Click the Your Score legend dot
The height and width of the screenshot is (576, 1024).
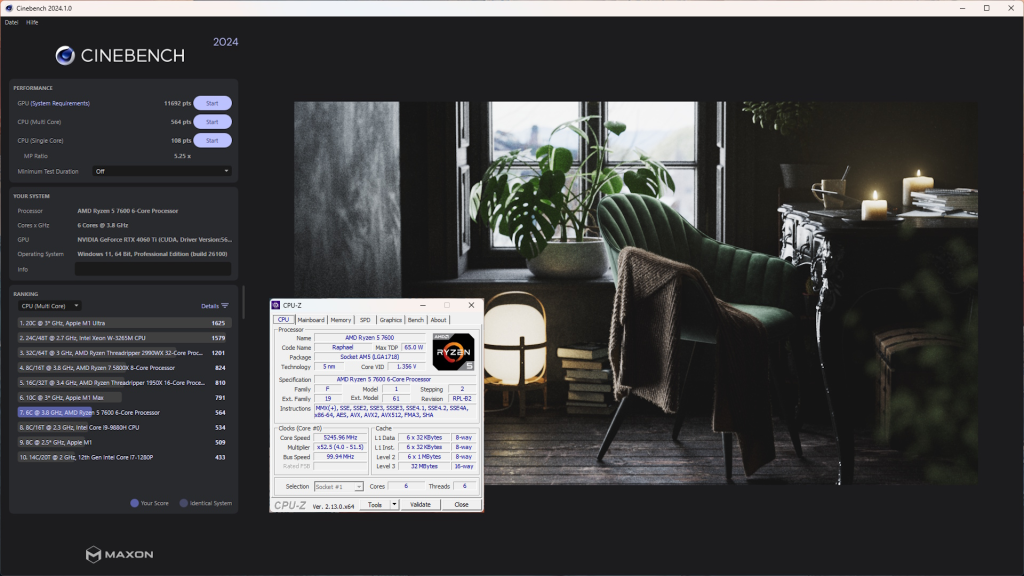pyautogui.click(x=134, y=503)
